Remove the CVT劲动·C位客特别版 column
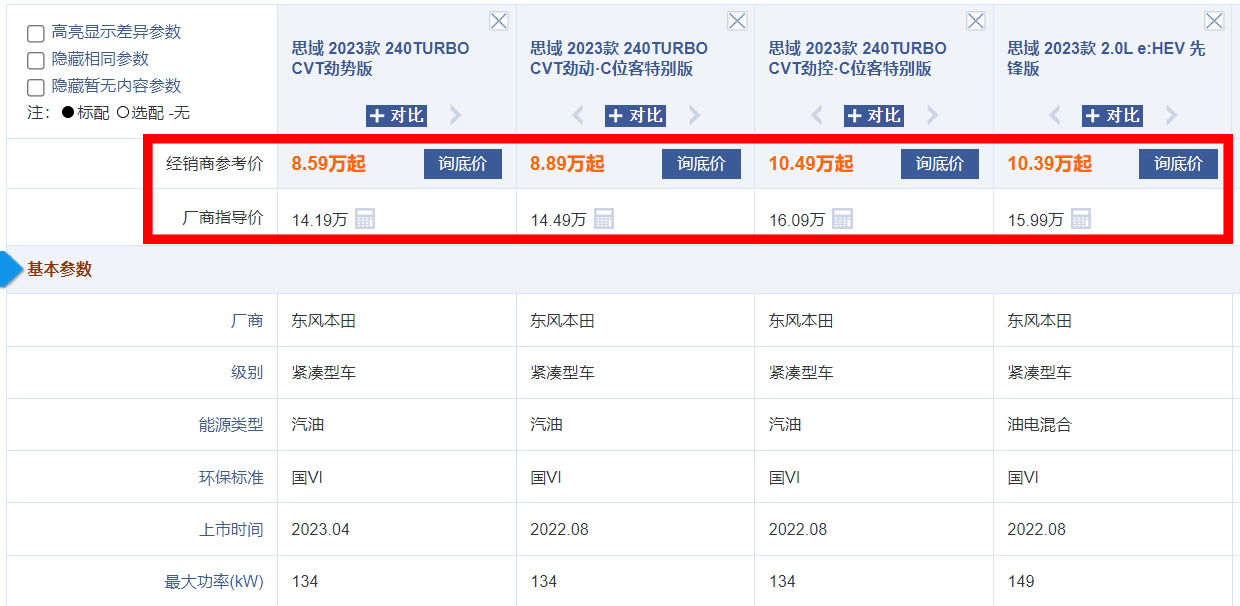1240x606 pixels. 737,21
